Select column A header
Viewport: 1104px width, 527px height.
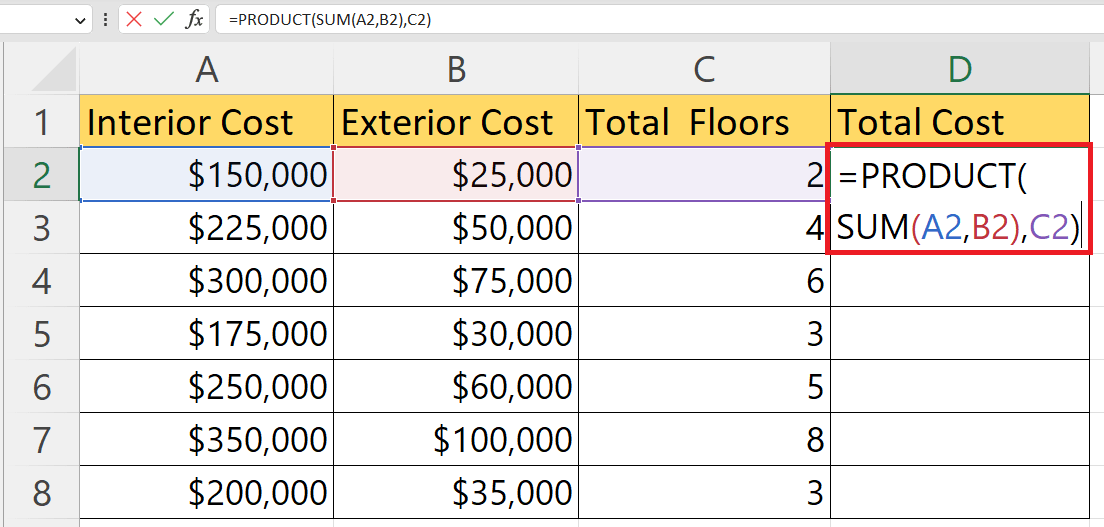206,69
